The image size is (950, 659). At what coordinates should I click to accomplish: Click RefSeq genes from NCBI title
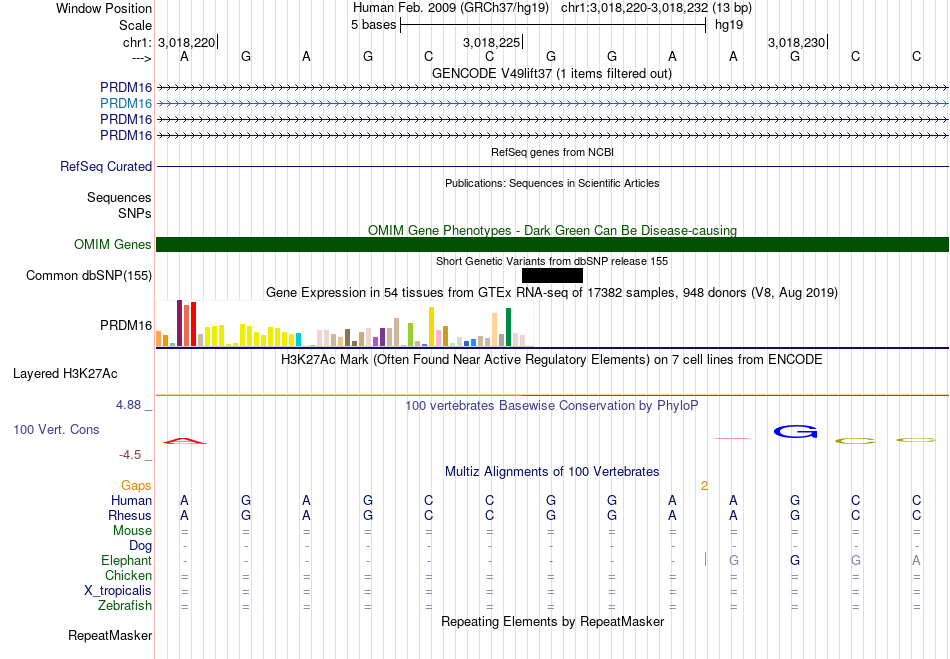(552, 152)
